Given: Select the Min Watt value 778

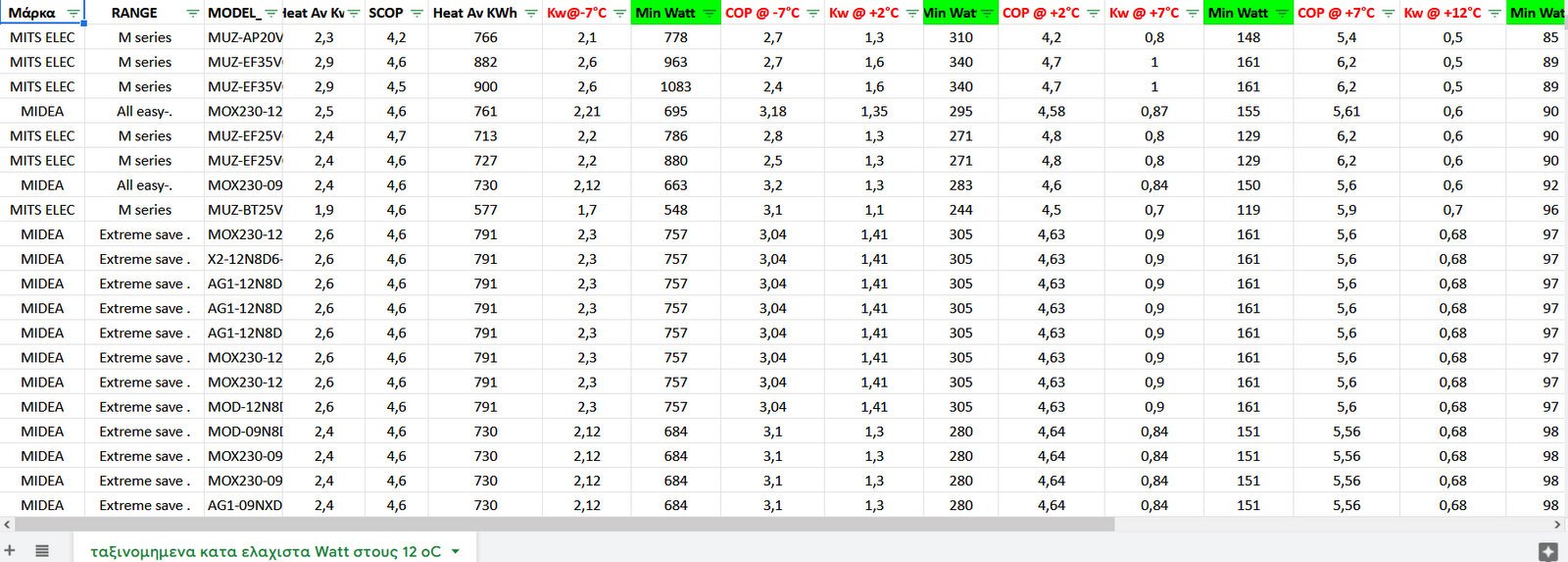Looking at the screenshot, I should point(675,37).
